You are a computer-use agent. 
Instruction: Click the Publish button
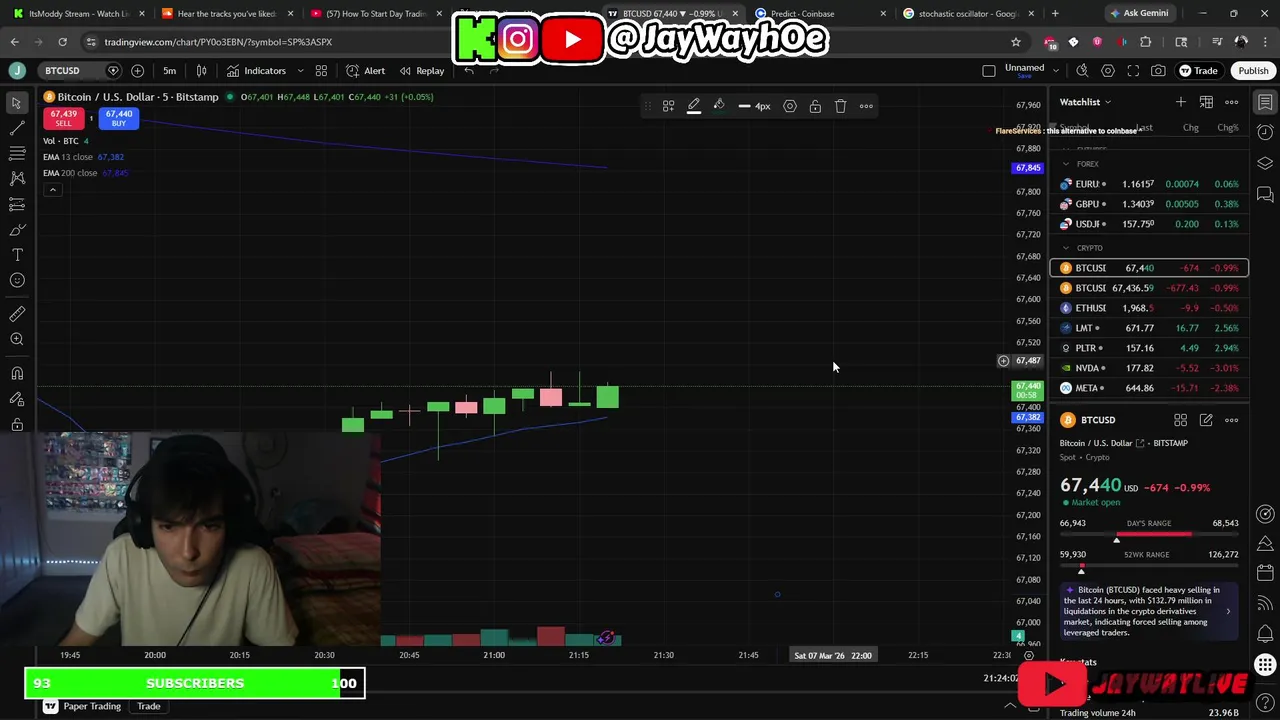[x=1253, y=71]
